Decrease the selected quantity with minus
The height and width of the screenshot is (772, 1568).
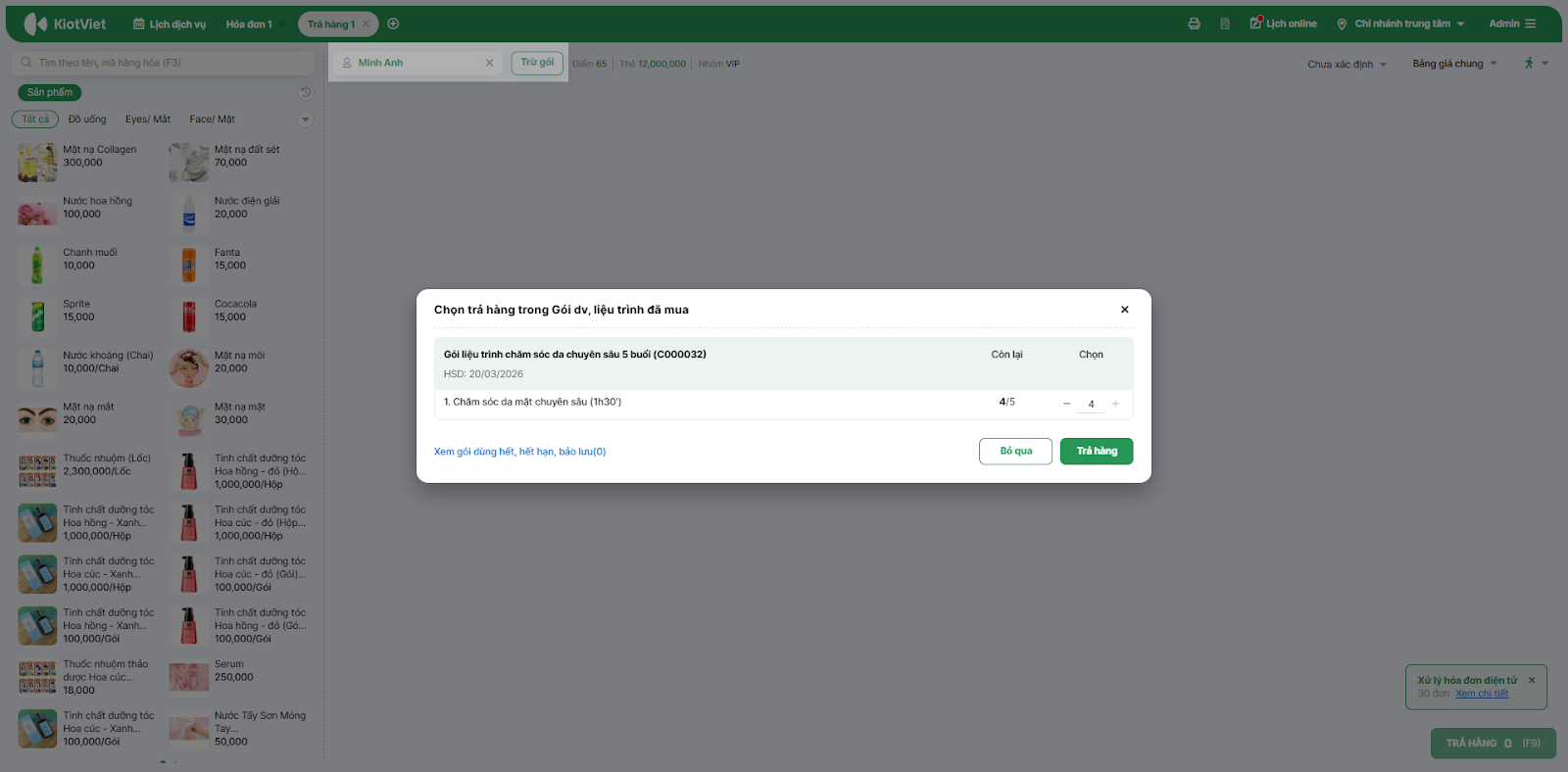[1067, 404]
